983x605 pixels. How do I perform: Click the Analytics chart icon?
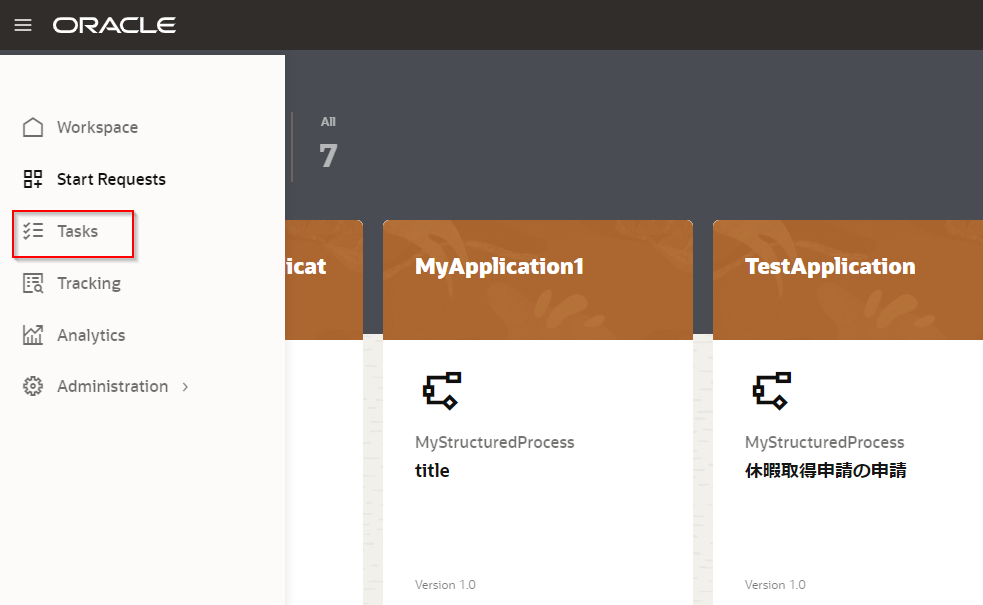coord(33,335)
